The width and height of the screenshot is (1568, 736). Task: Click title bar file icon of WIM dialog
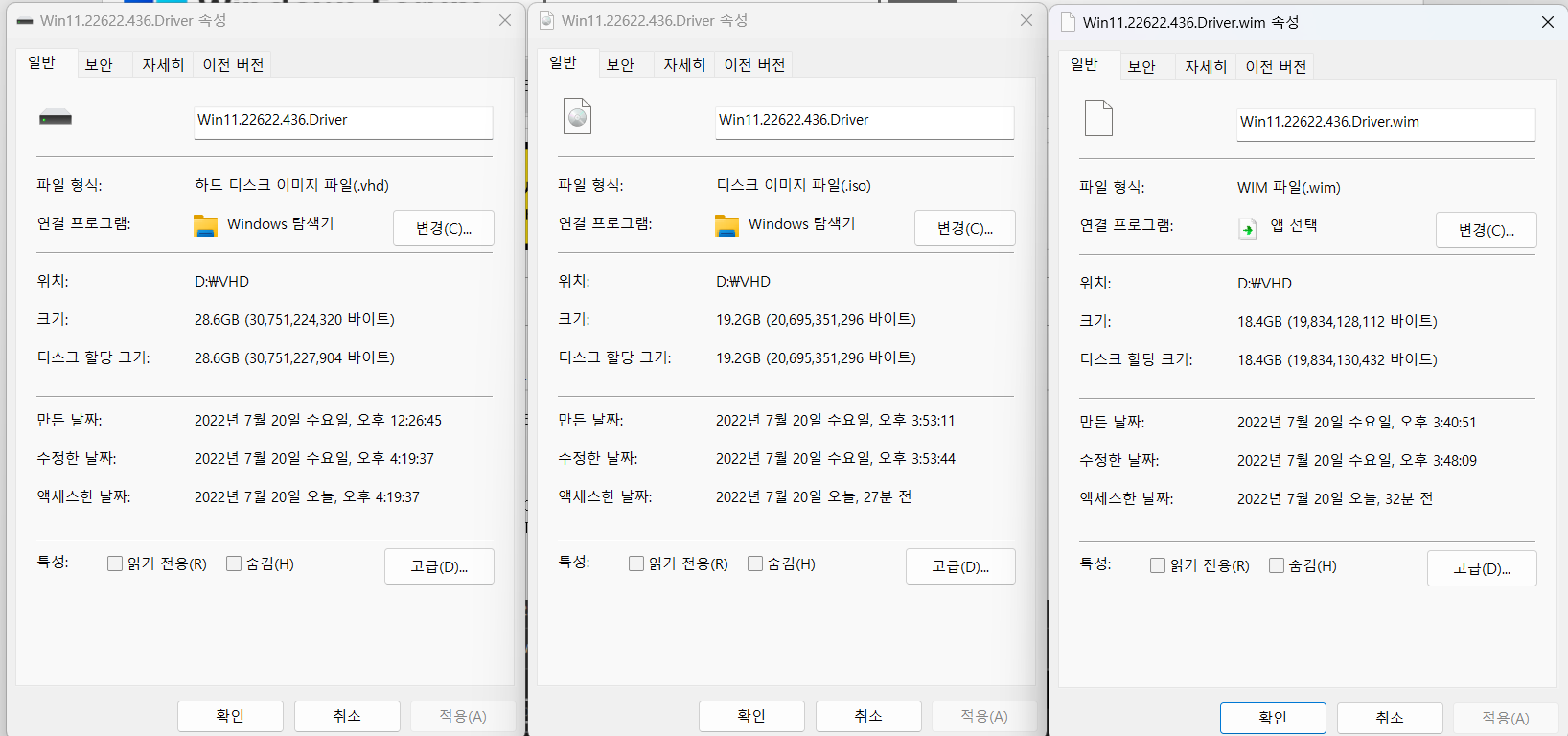point(1068,22)
